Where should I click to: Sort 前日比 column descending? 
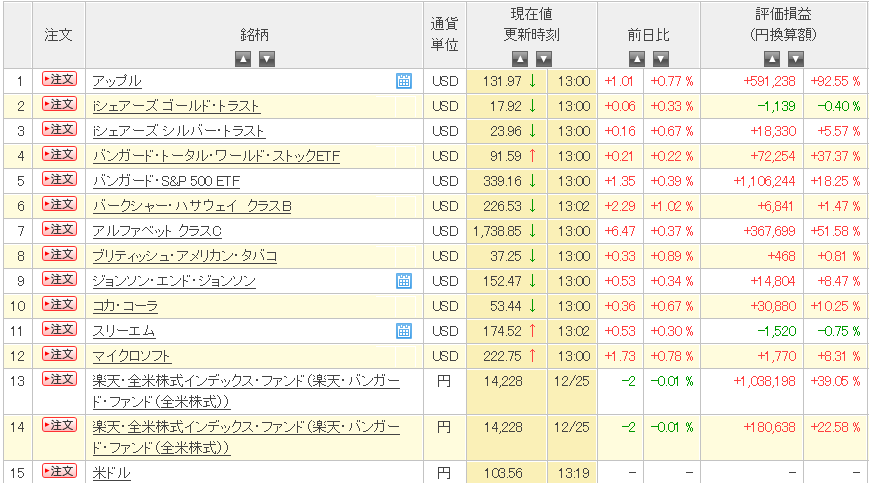(661, 59)
